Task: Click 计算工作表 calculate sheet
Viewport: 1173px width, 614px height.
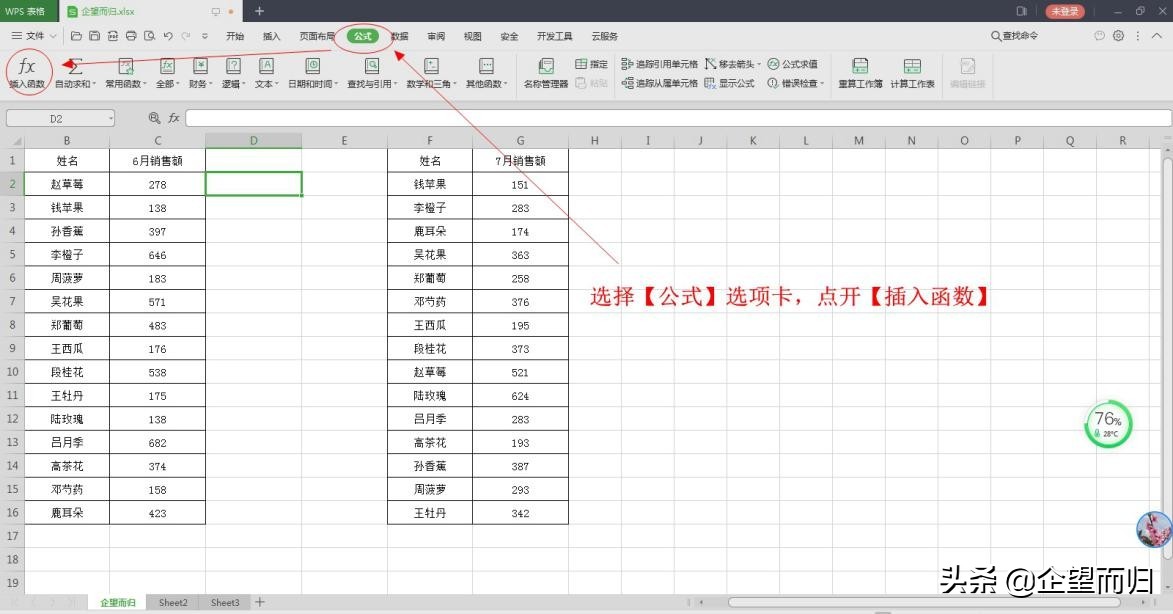Action: pos(912,73)
